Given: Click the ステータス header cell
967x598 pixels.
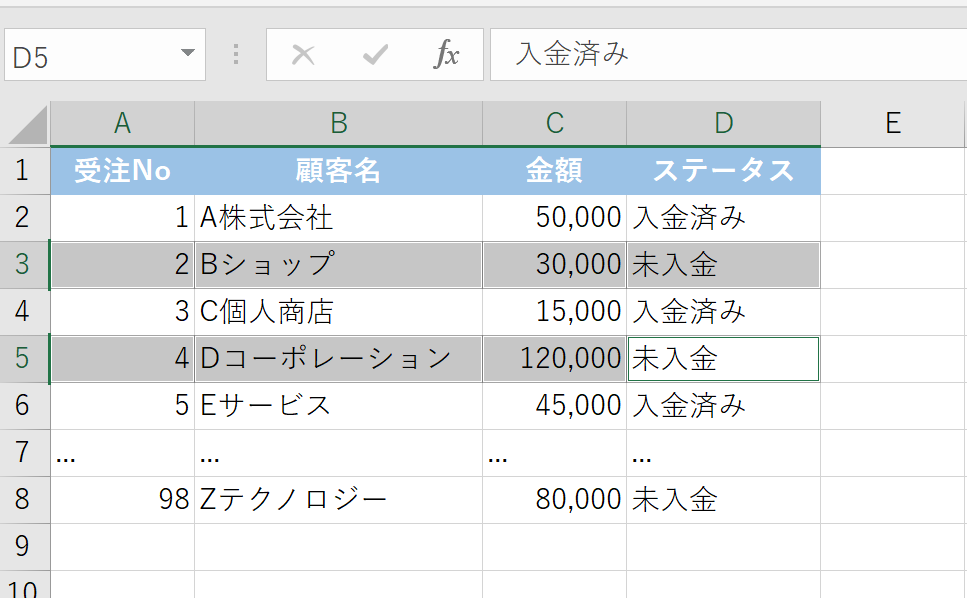Looking at the screenshot, I should pos(723,171).
